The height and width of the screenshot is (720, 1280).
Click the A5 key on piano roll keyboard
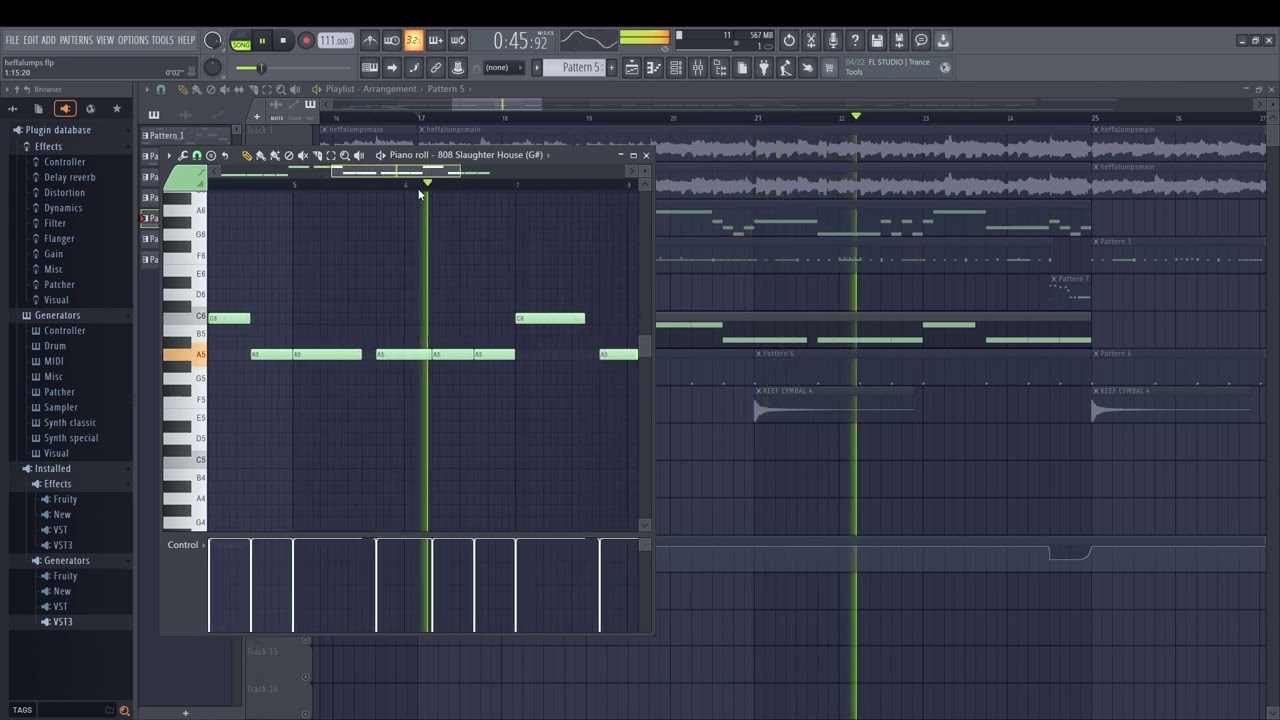pyautogui.click(x=185, y=354)
